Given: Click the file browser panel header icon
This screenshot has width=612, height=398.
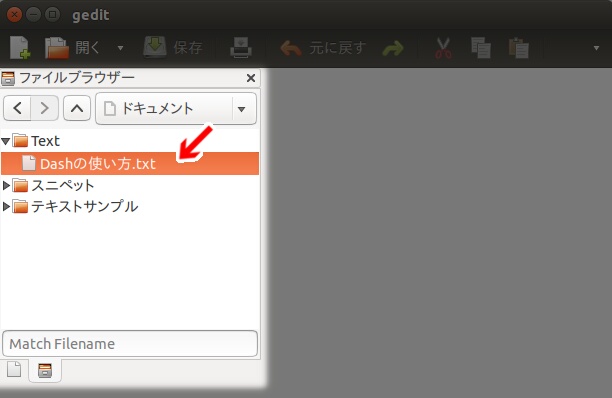Looking at the screenshot, I should point(8,78).
